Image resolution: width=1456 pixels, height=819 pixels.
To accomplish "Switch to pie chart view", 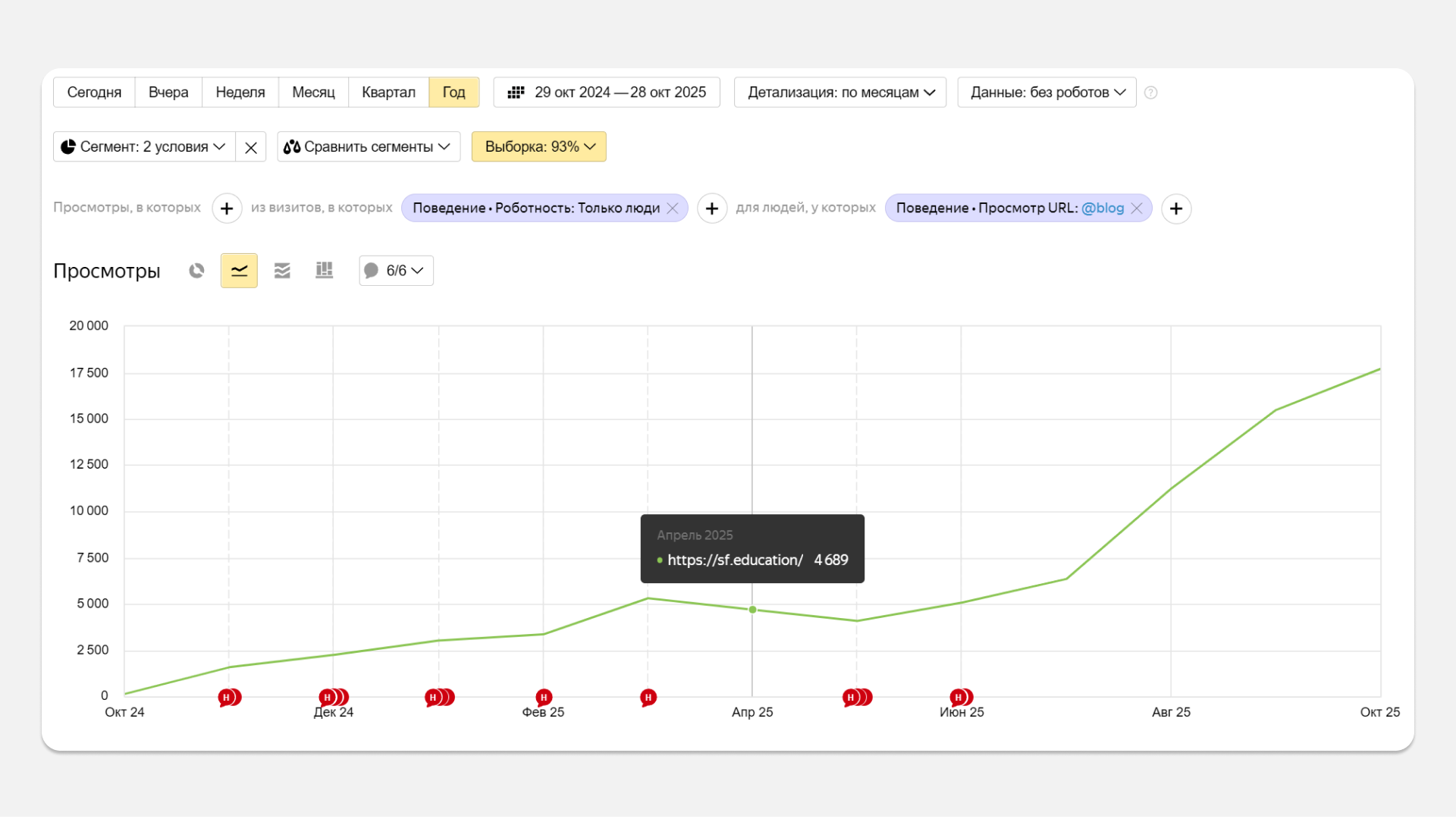I will 196,271.
